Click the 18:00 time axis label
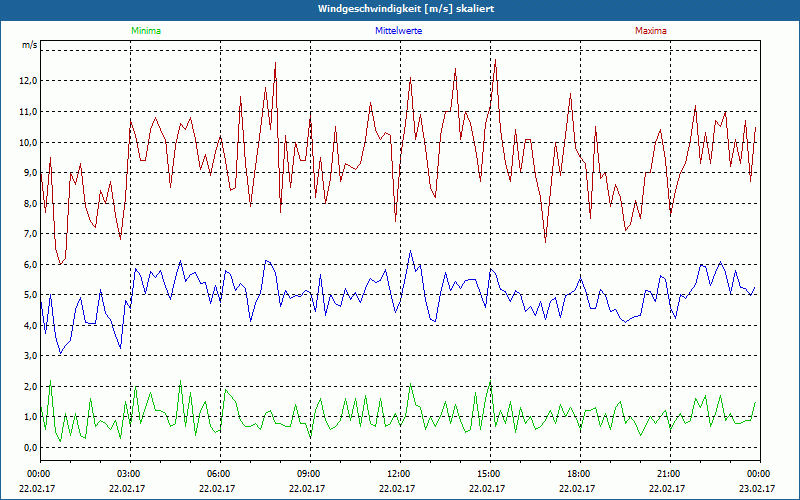800x500 pixels. (579, 474)
